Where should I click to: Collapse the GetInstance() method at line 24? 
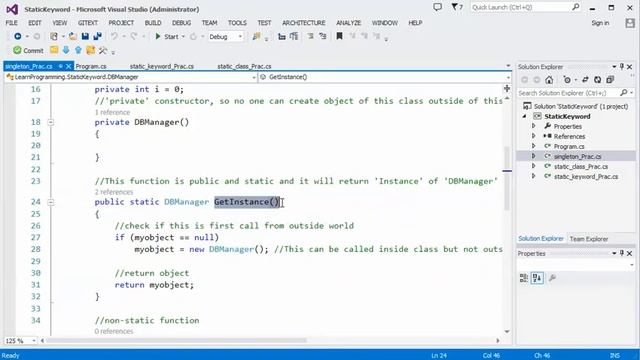click(51, 202)
